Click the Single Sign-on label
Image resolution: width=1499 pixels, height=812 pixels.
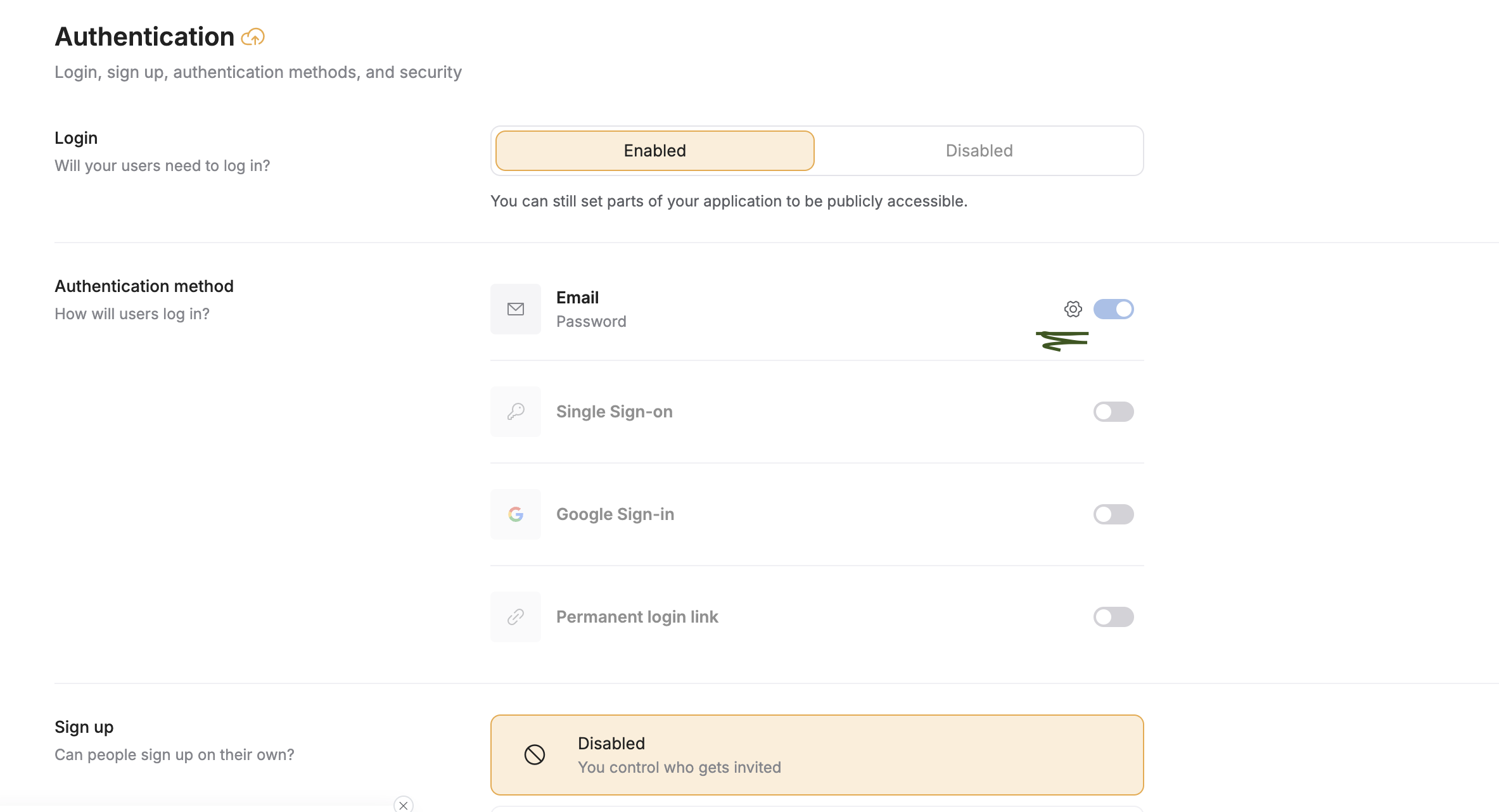click(614, 412)
